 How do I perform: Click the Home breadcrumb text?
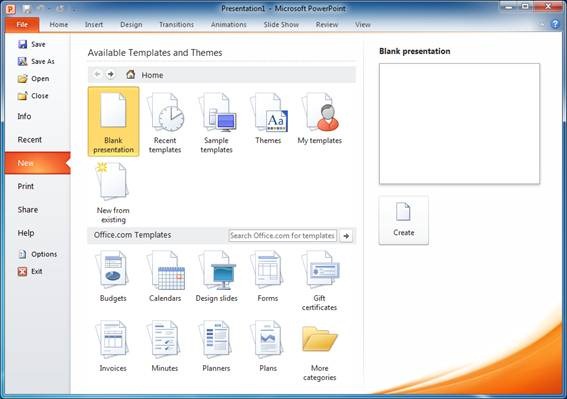click(152, 75)
